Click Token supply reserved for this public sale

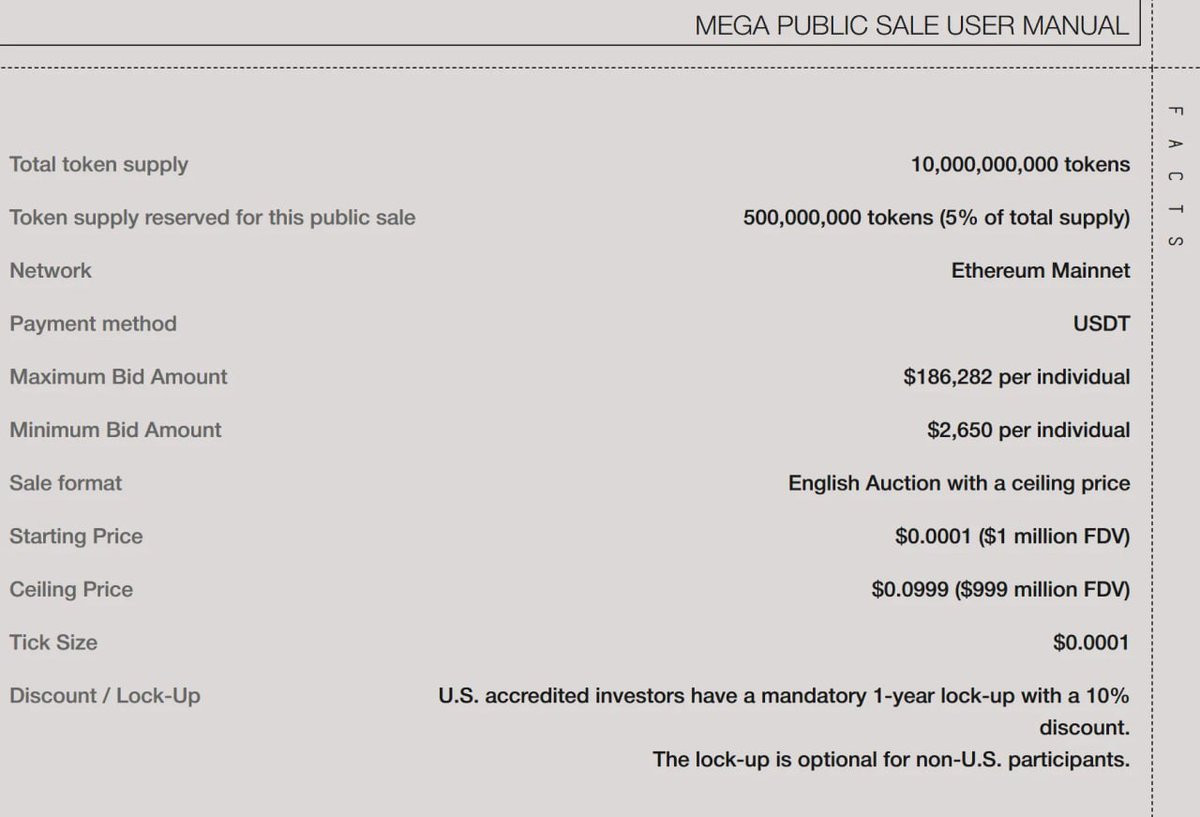click(x=212, y=218)
